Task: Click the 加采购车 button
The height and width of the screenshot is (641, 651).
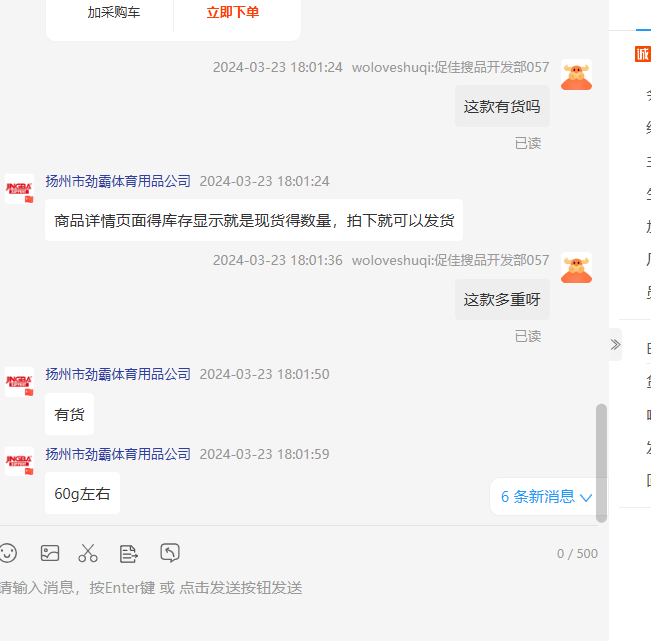Action: pos(113,12)
